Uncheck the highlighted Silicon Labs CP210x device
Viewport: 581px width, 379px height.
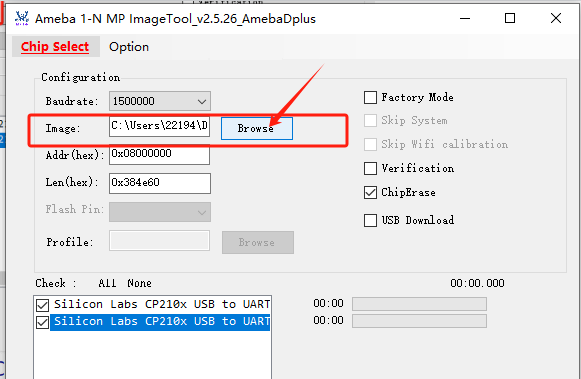pyautogui.click(x=42, y=322)
